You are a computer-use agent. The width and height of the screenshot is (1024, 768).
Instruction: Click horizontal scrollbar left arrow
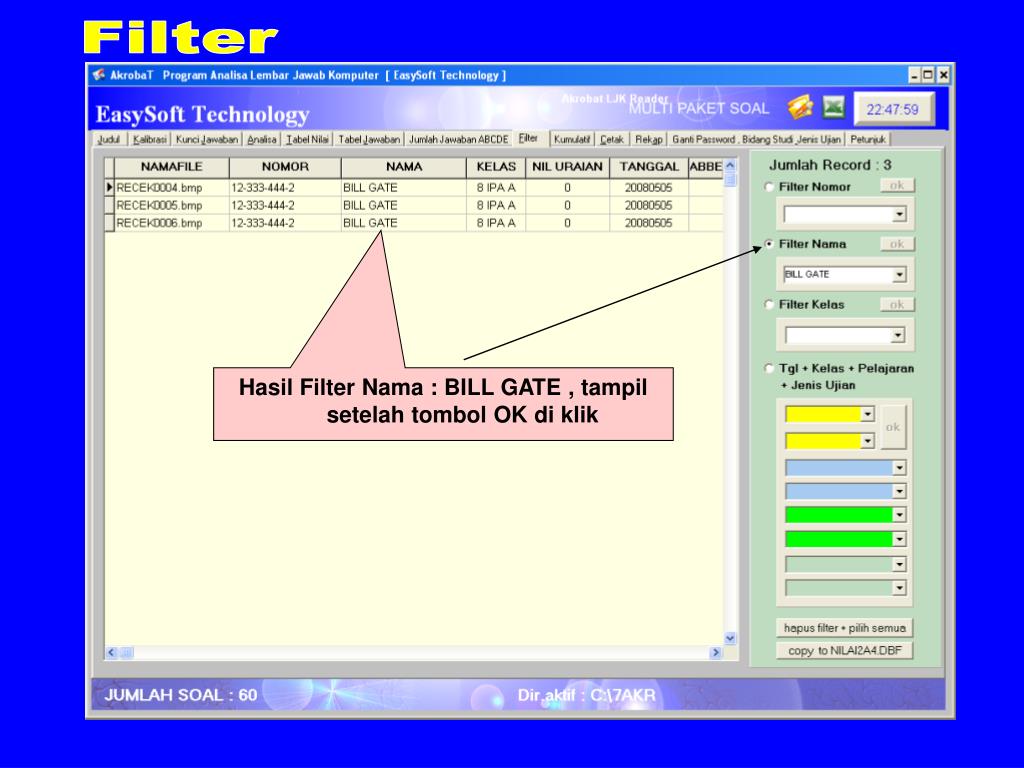tap(112, 652)
